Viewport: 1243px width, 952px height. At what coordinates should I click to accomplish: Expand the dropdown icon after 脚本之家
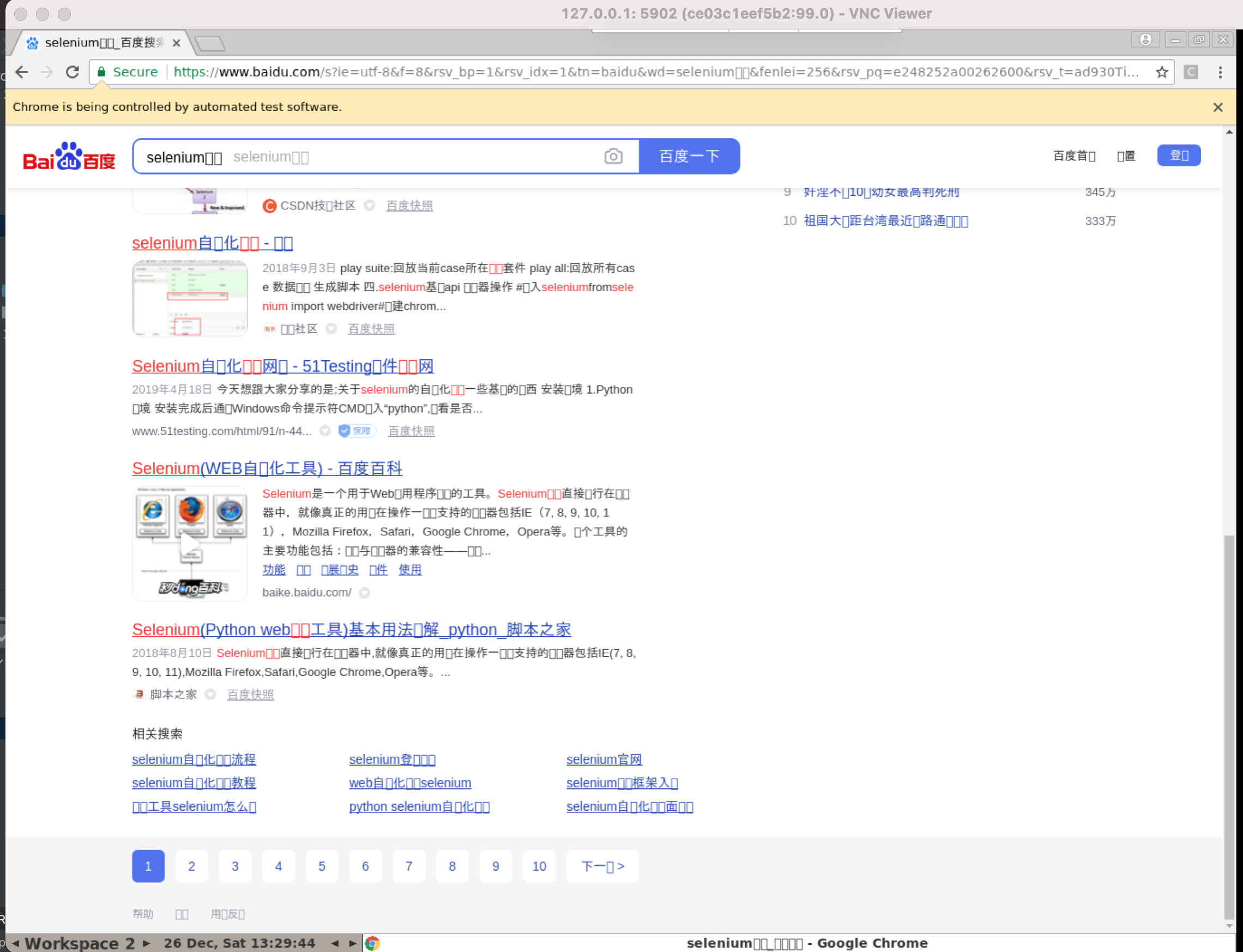point(210,694)
